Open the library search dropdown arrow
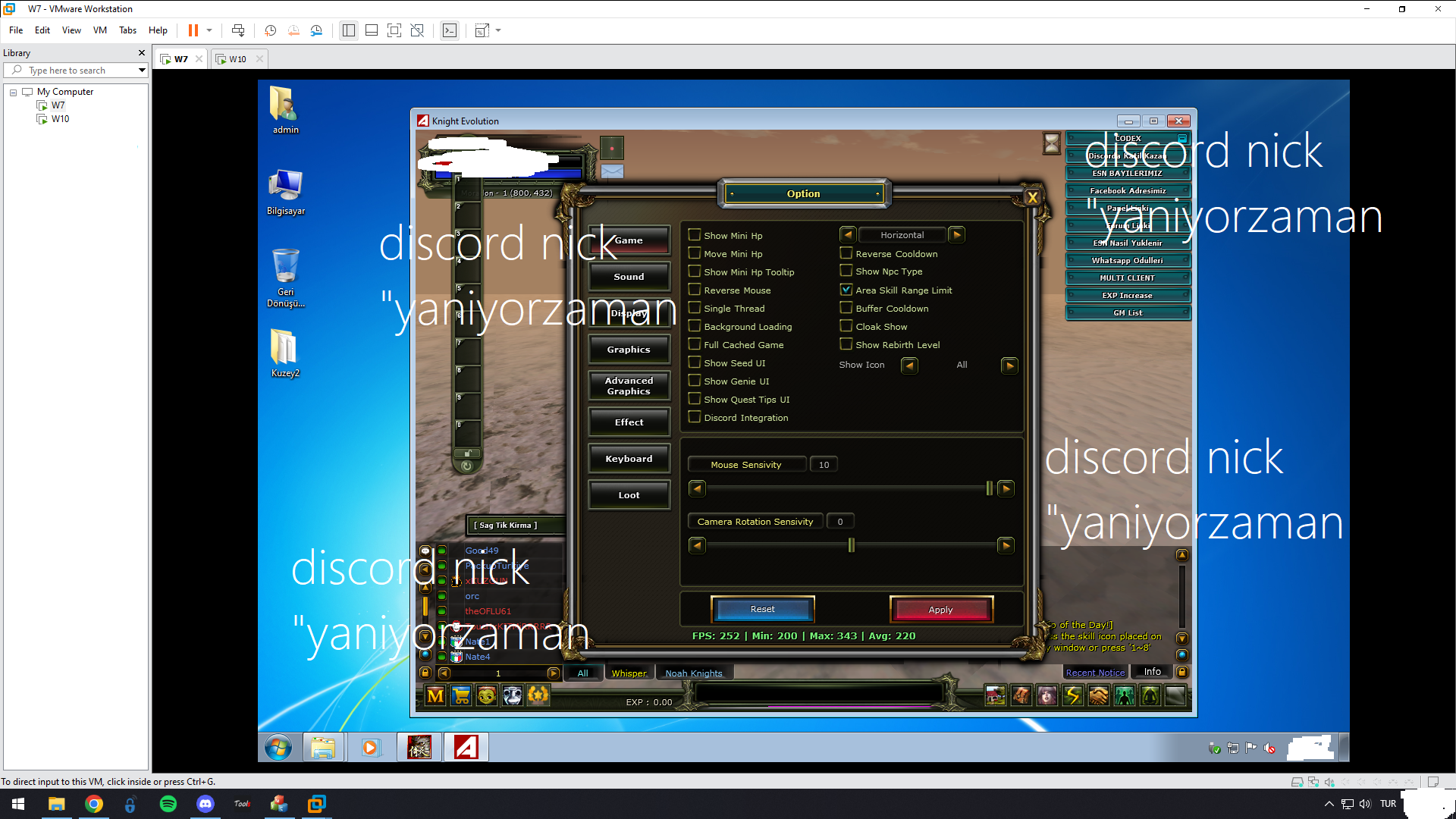Viewport: 1456px width, 819px height. click(x=142, y=71)
